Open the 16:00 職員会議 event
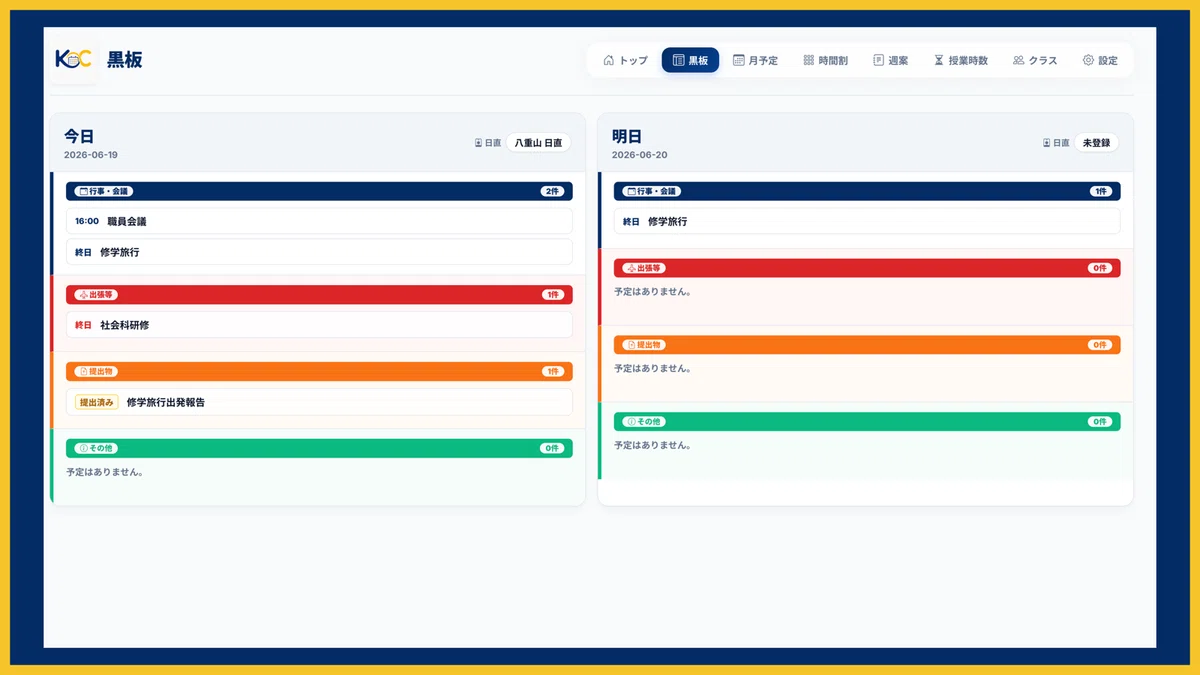 coord(319,221)
